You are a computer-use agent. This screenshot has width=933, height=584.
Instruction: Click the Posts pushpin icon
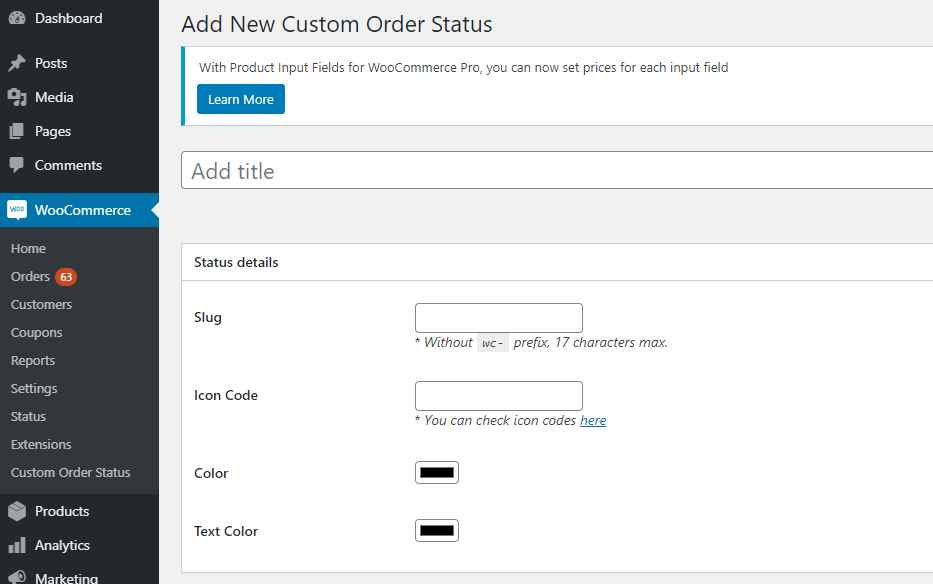[x=17, y=63]
